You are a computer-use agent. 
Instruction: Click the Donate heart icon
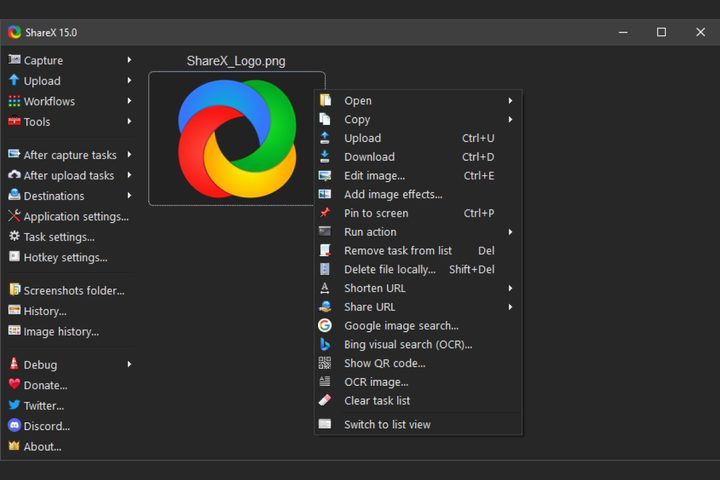point(14,385)
